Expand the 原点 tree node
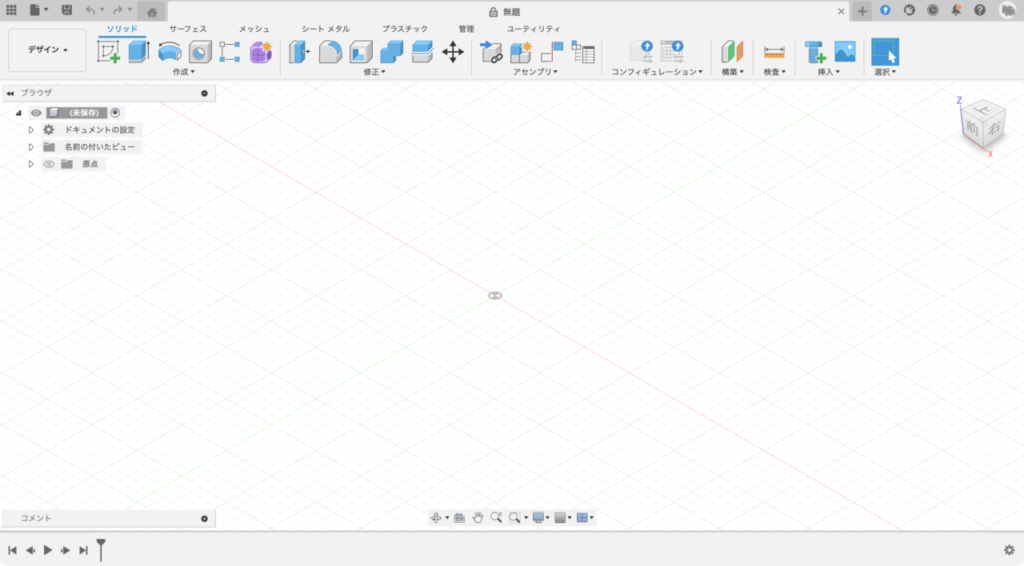This screenshot has height=566, width=1024. pos(31,164)
